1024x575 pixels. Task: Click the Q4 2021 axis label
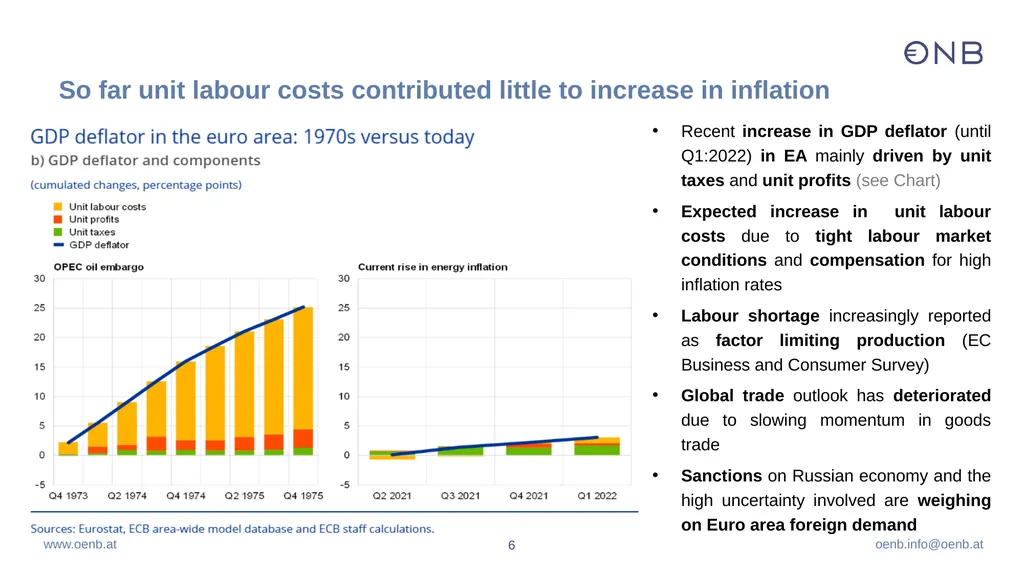pos(529,496)
